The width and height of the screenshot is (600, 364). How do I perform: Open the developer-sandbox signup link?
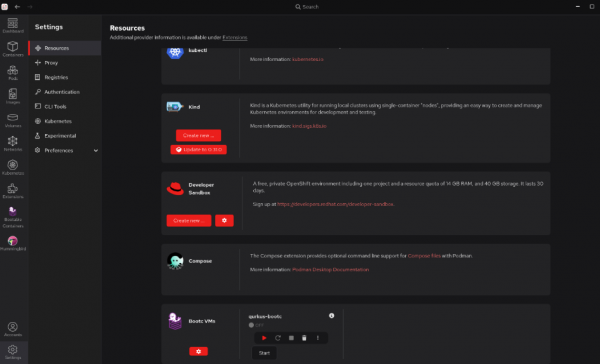point(336,204)
